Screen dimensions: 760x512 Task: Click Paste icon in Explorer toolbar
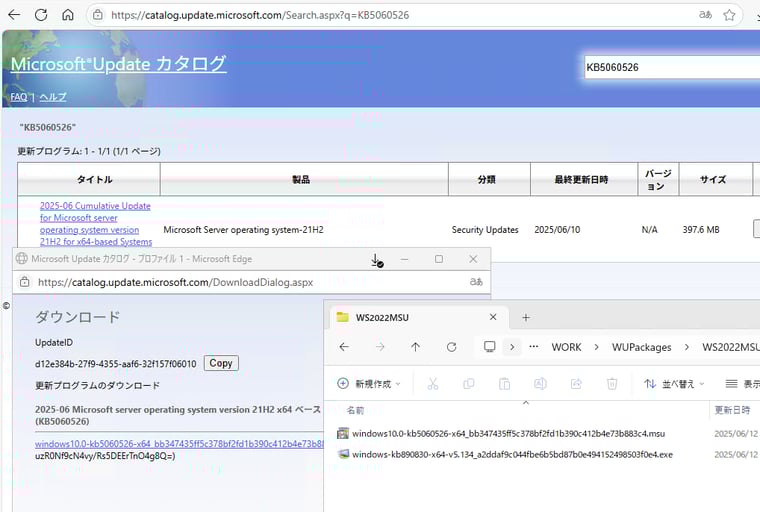[x=505, y=384]
